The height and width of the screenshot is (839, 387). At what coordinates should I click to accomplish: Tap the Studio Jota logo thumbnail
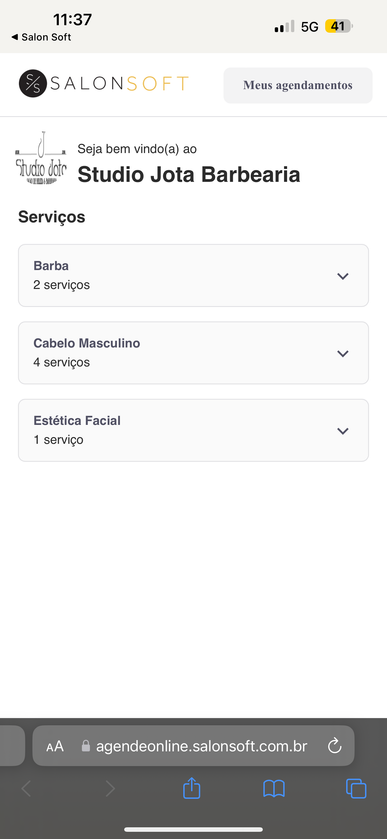pyautogui.click(x=41, y=158)
